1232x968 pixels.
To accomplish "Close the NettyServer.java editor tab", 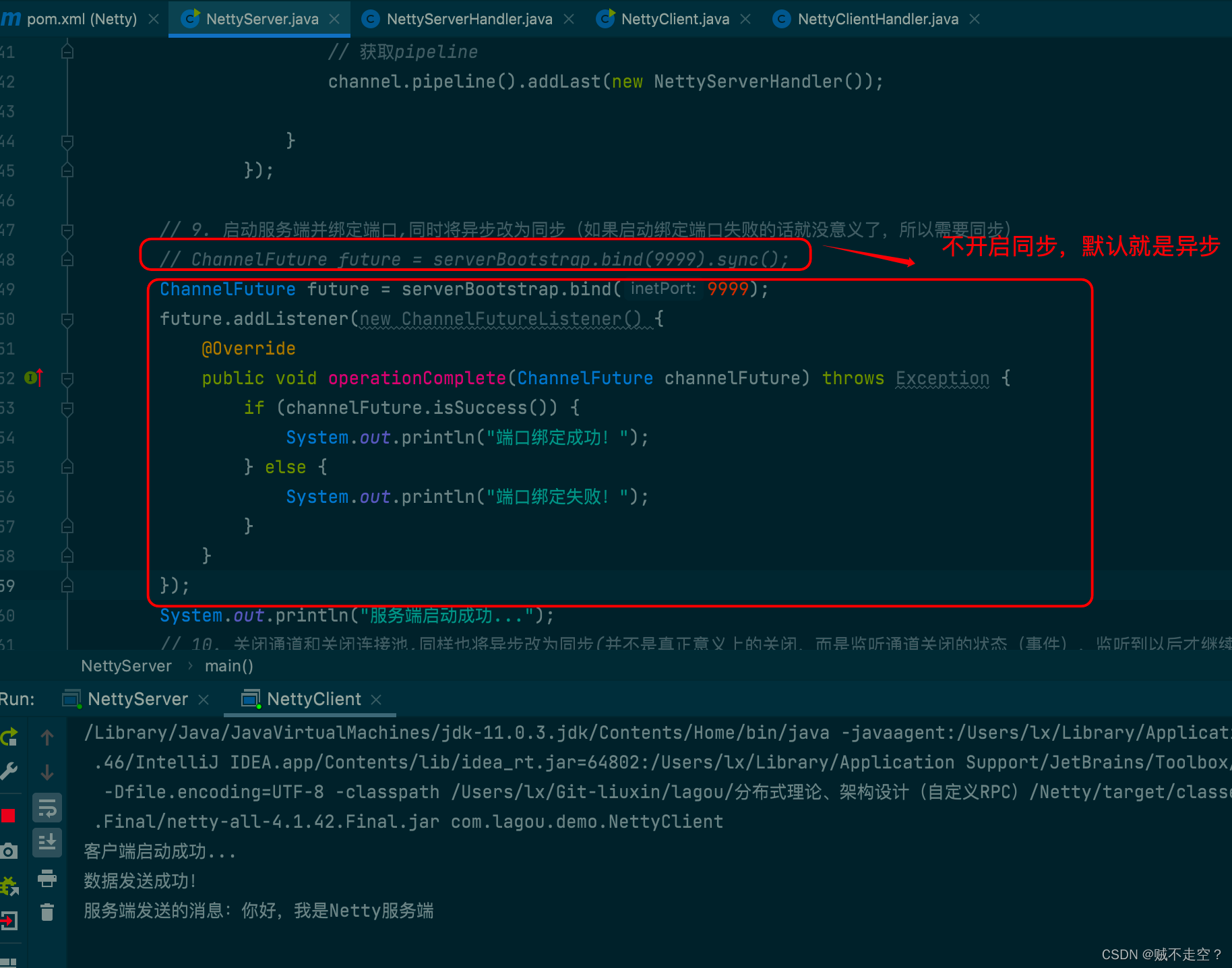I will 334,19.
